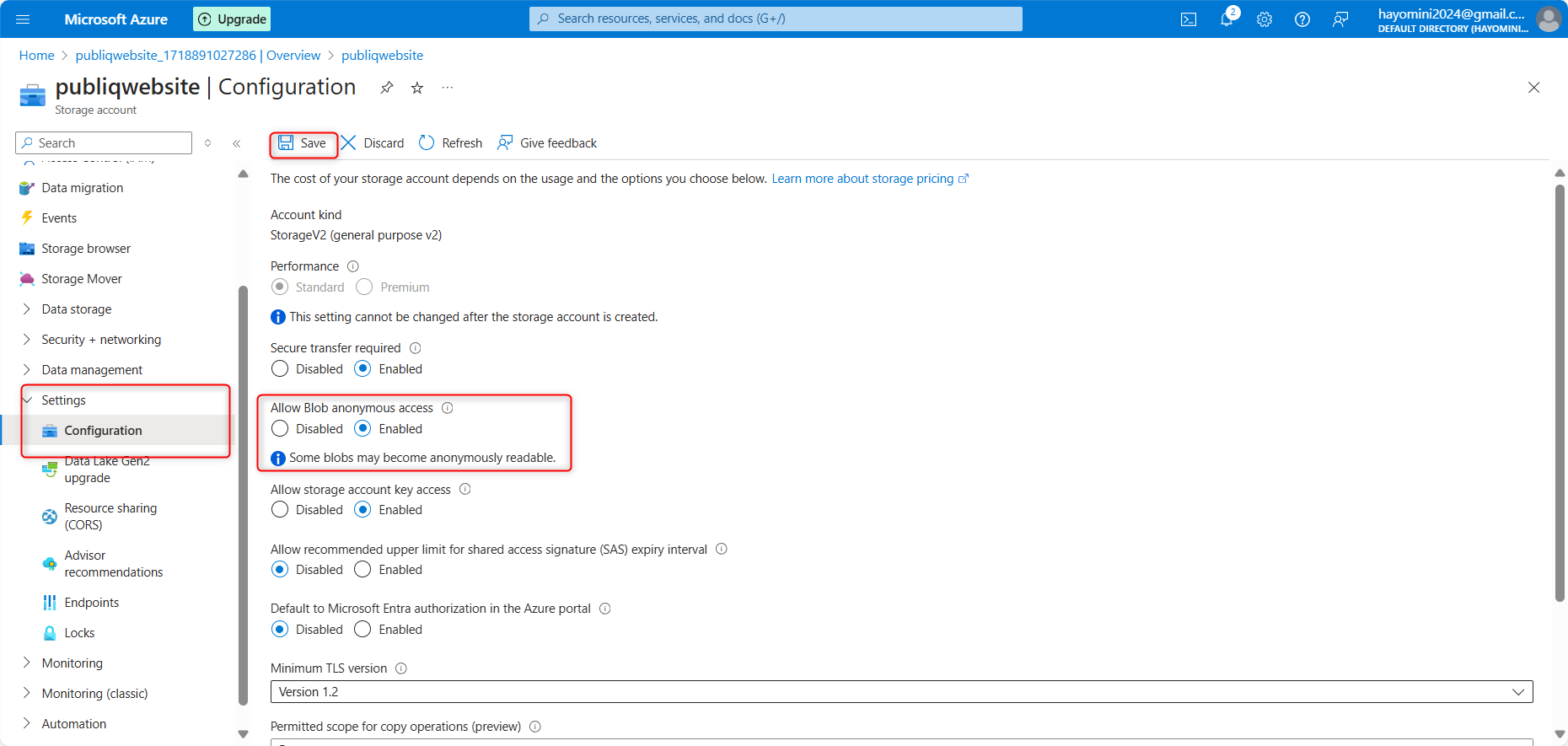Click the expand/collapse all menu groups icon
The image size is (1568, 746).
point(208,143)
